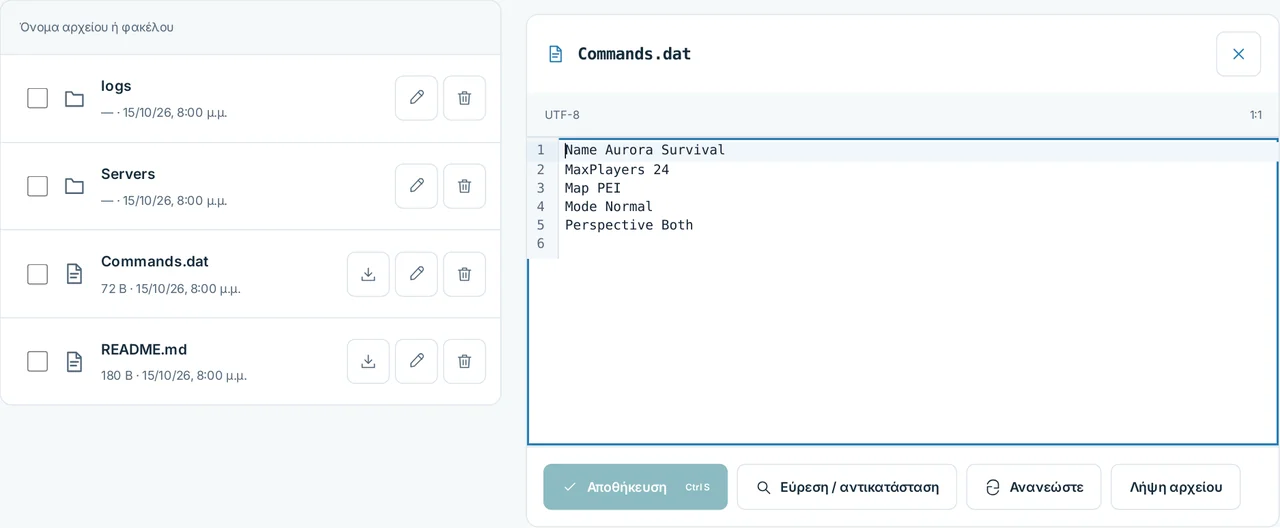Reload file with Ανανεώστε button
Viewport: 1280px width, 528px height.
pos(1033,487)
